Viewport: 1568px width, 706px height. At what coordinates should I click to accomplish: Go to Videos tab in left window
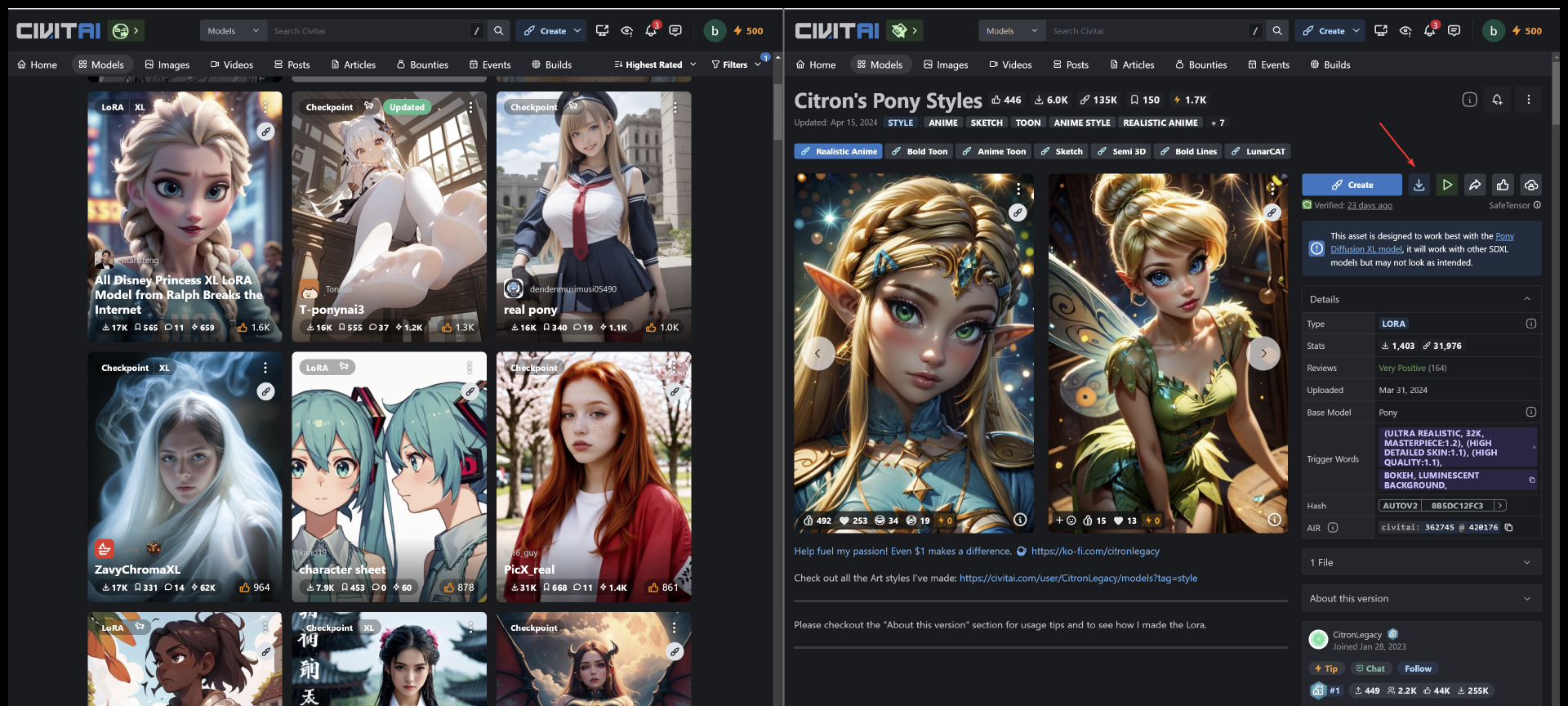(231, 65)
